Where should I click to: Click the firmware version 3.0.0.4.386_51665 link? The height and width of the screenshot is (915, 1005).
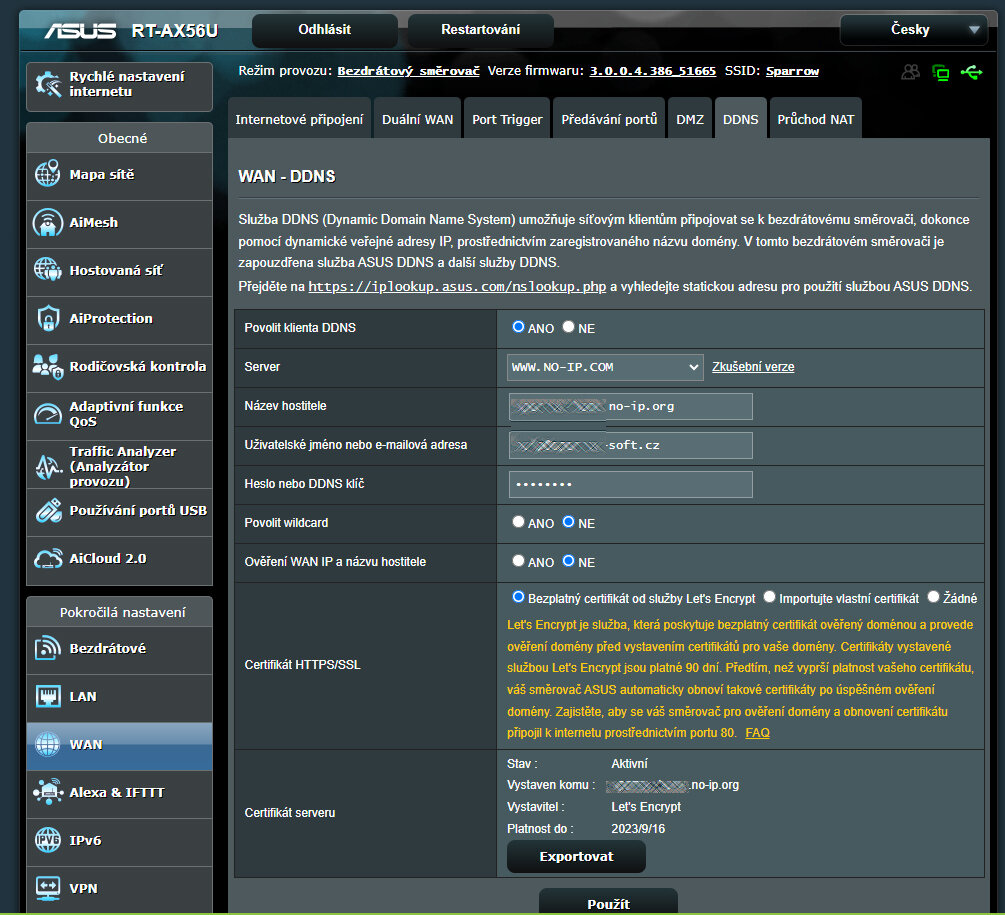point(652,71)
